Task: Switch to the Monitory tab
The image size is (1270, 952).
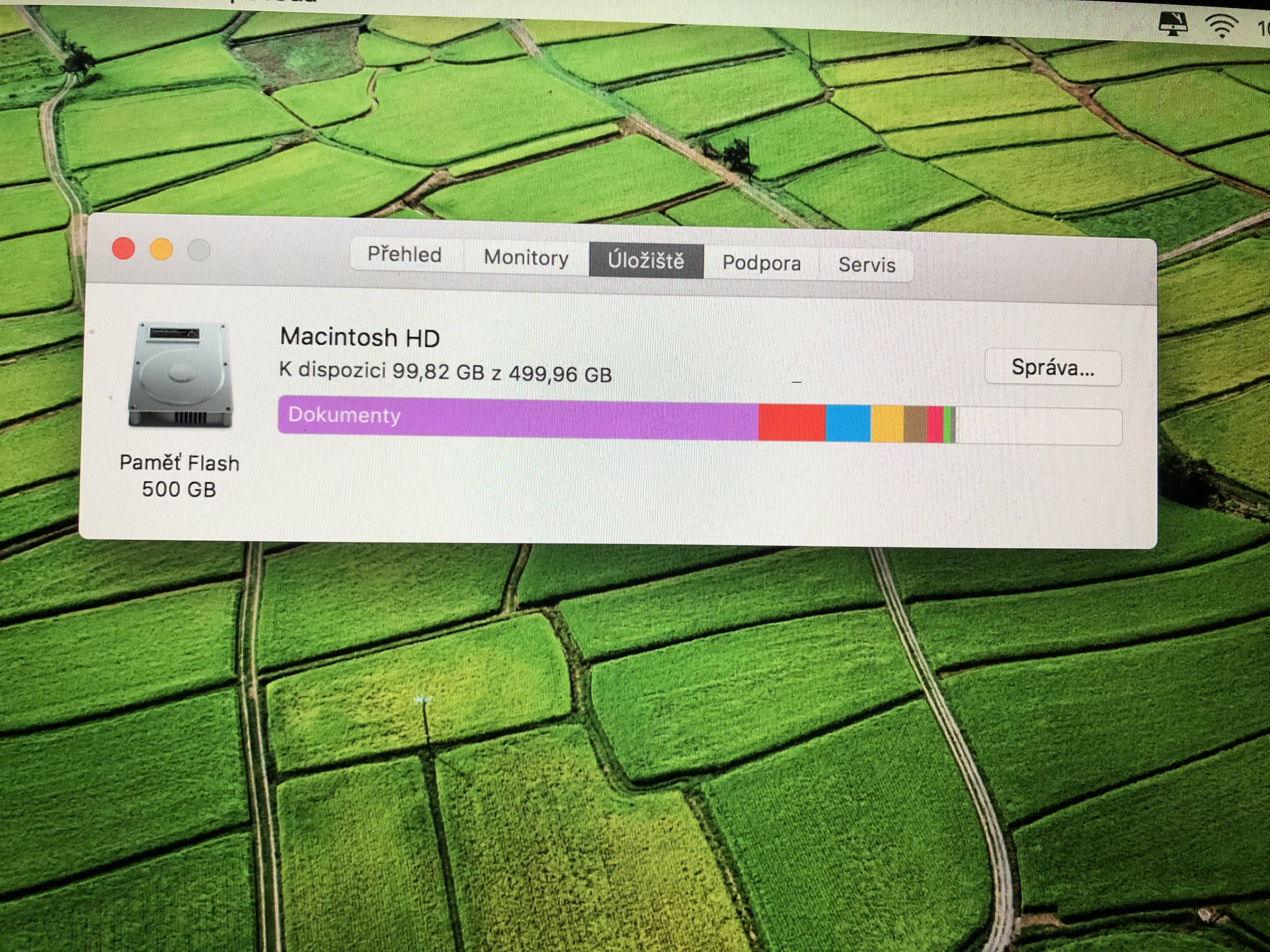Action: (x=526, y=258)
